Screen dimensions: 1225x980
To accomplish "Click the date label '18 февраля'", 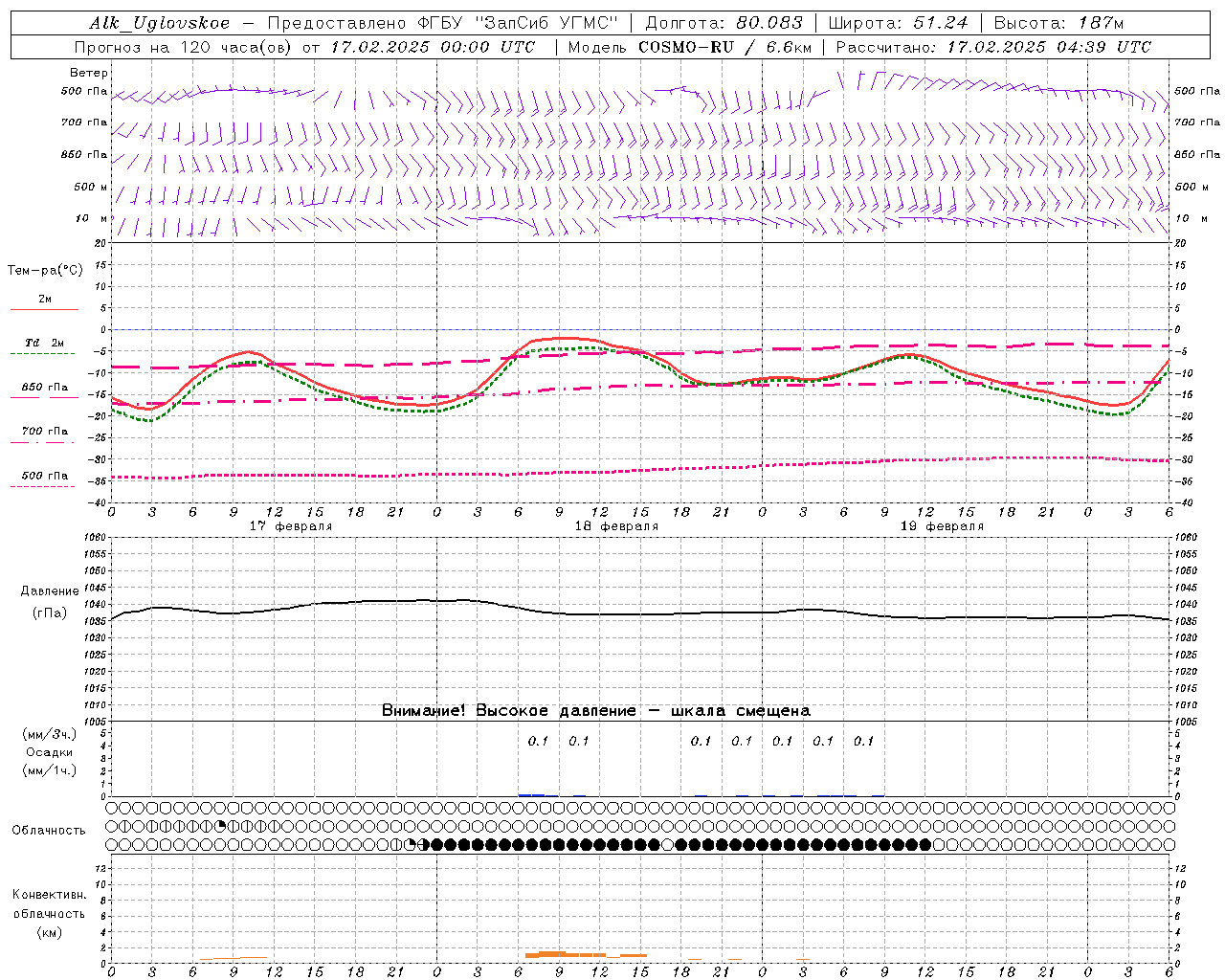I will point(616,526).
